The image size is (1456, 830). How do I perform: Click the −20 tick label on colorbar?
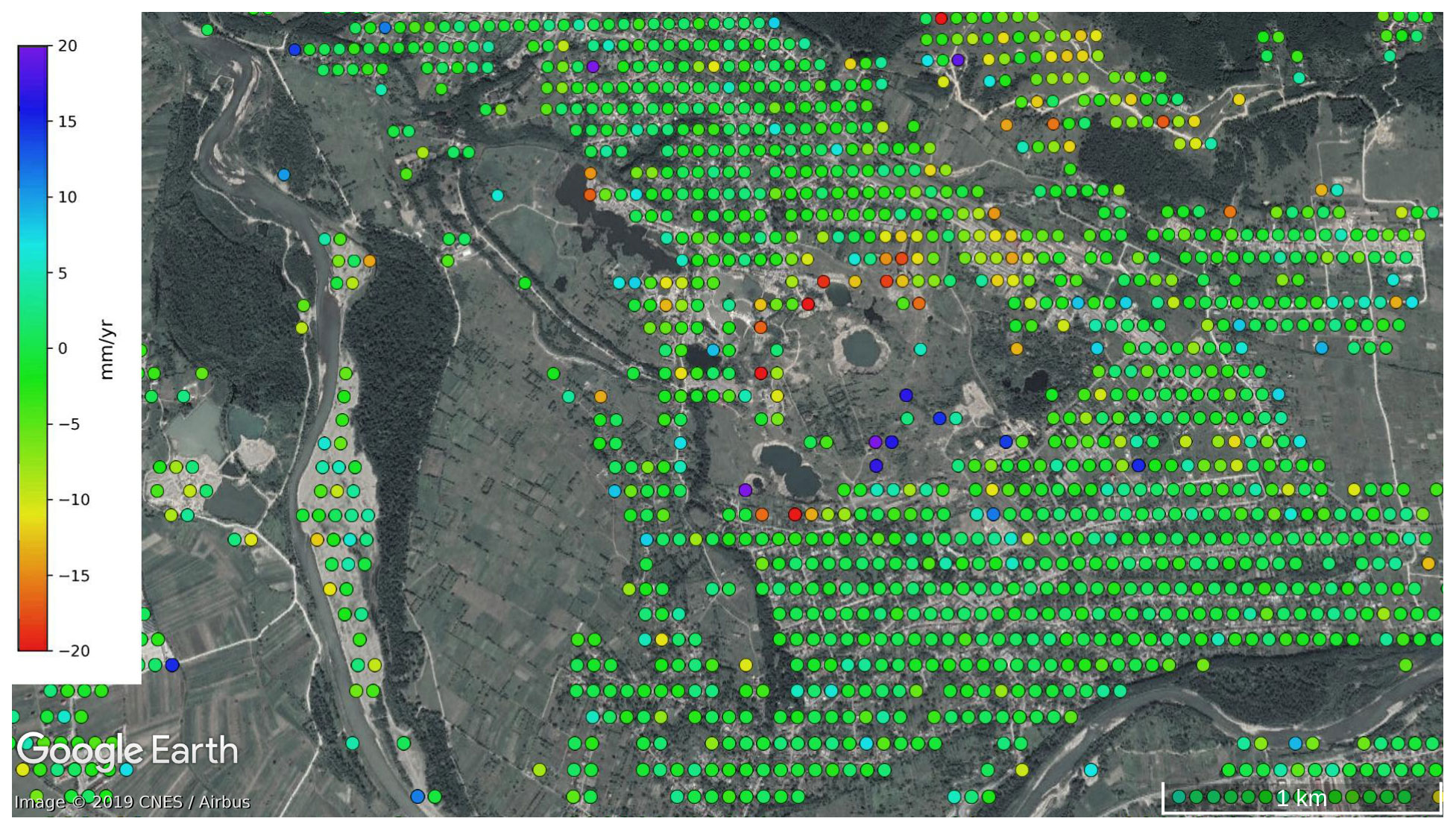pos(73,651)
